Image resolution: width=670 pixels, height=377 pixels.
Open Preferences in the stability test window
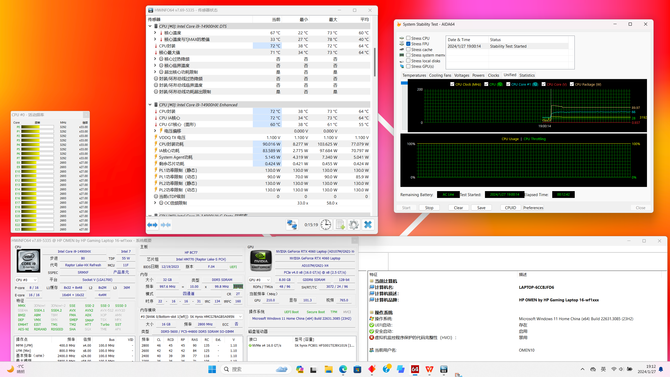[x=533, y=208]
